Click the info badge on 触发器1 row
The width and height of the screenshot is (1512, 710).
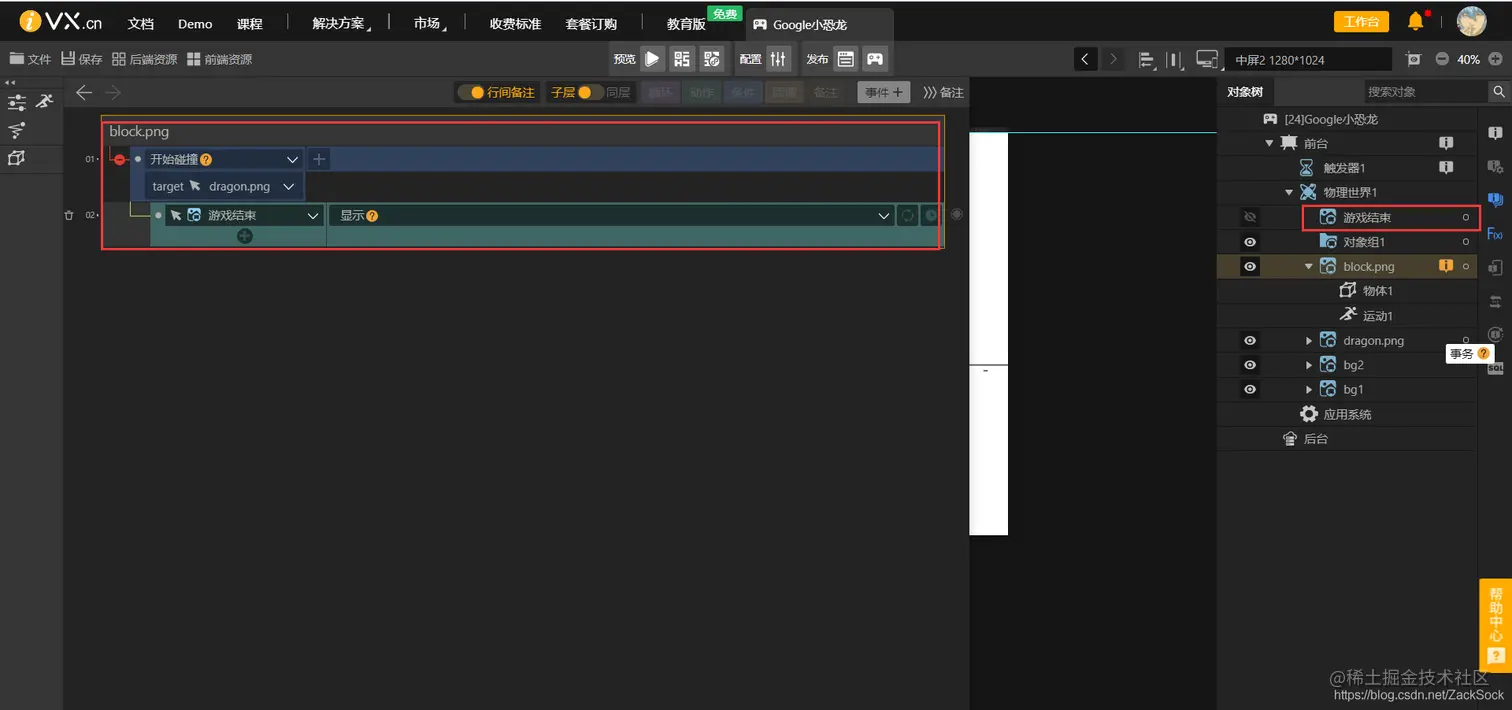pyautogui.click(x=1445, y=168)
